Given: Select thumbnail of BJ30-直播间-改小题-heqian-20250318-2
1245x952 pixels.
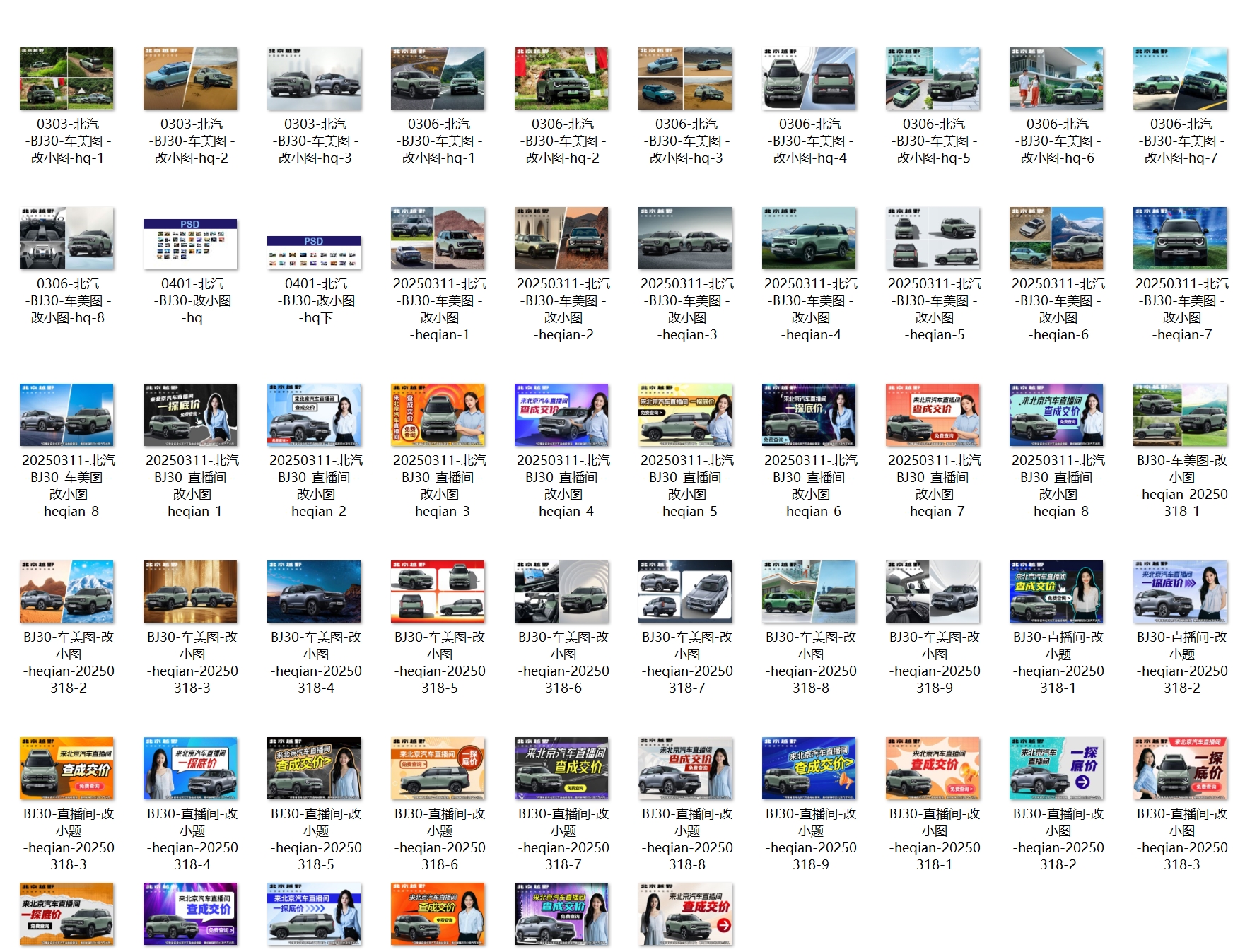Looking at the screenshot, I should click(x=1180, y=592).
